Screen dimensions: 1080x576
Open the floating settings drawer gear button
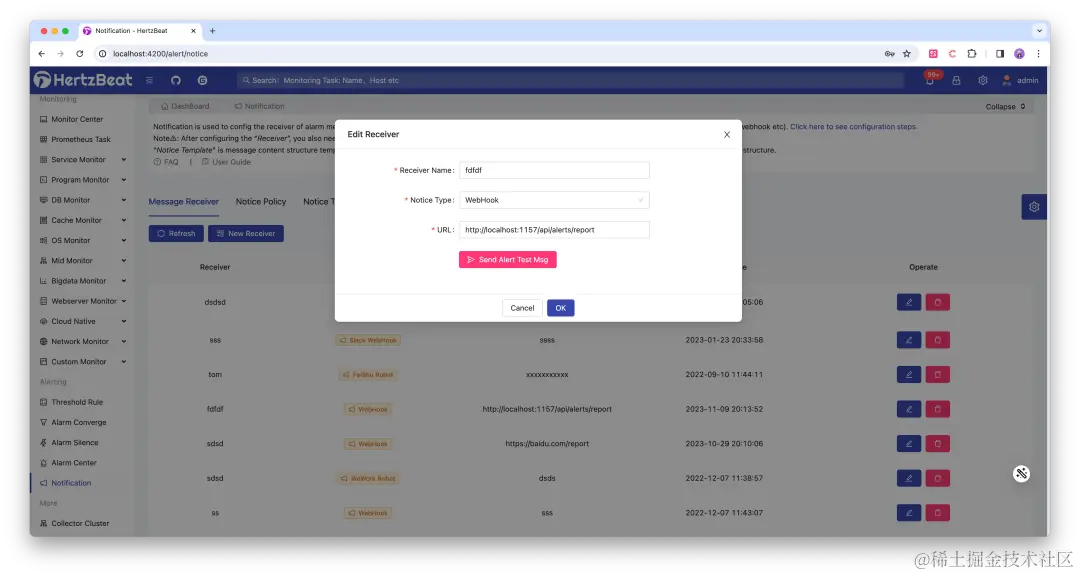click(1034, 207)
